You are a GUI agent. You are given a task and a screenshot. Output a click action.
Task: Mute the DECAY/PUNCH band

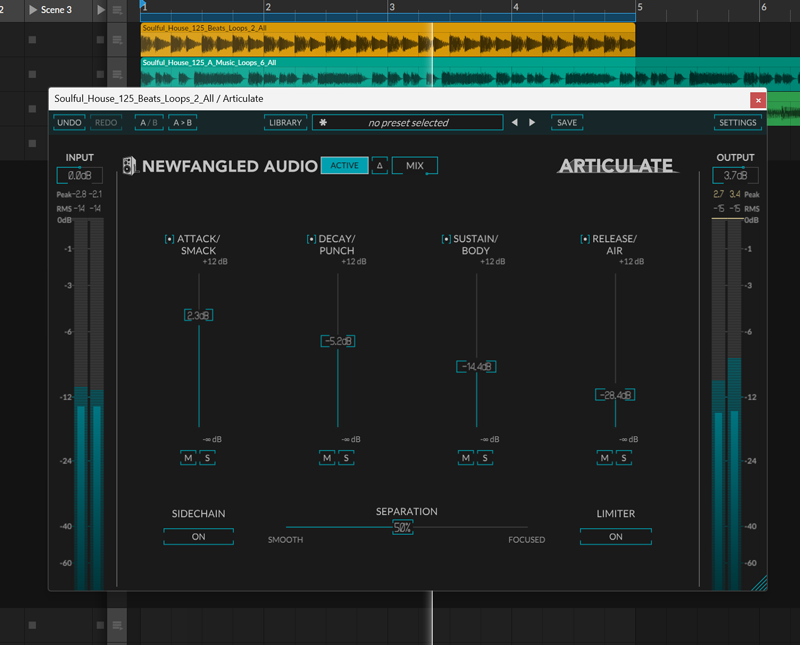327,458
